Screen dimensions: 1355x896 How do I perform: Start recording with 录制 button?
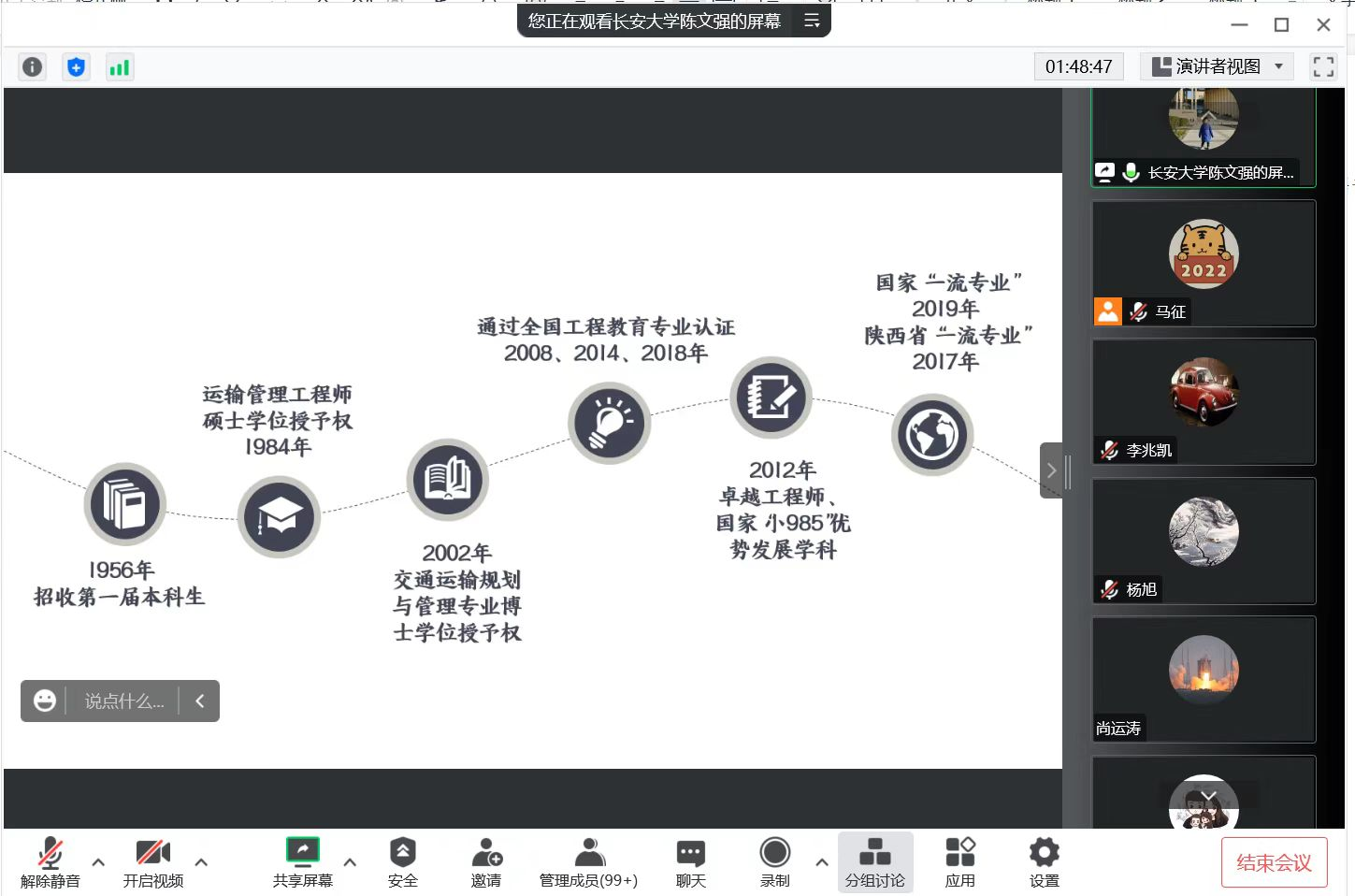click(x=774, y=862)
